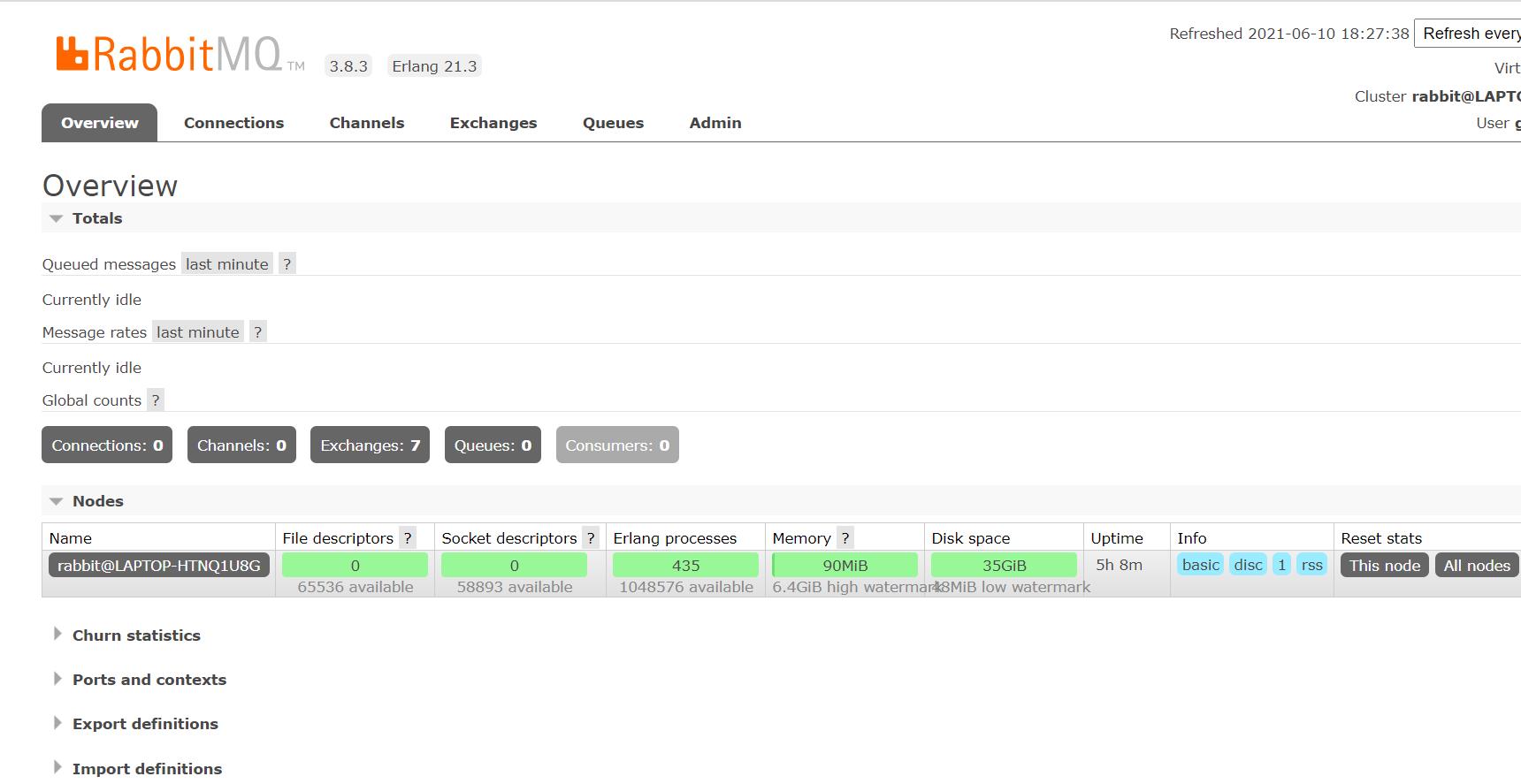1521x784 pixels.
Task: Click 65536 available text
Action: click(x=355, y=587)
